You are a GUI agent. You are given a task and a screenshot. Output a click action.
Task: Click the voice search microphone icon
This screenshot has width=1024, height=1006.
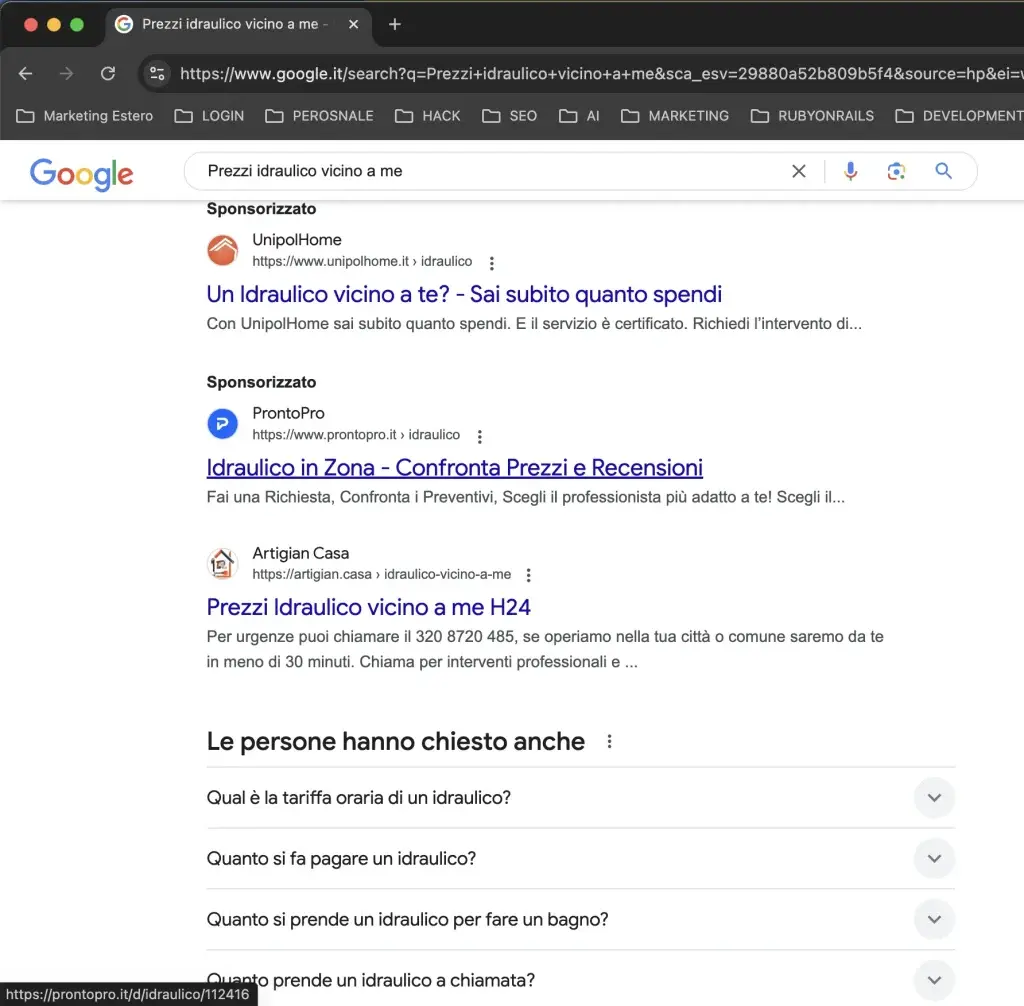pyautogui.click(x=850, y=171)
